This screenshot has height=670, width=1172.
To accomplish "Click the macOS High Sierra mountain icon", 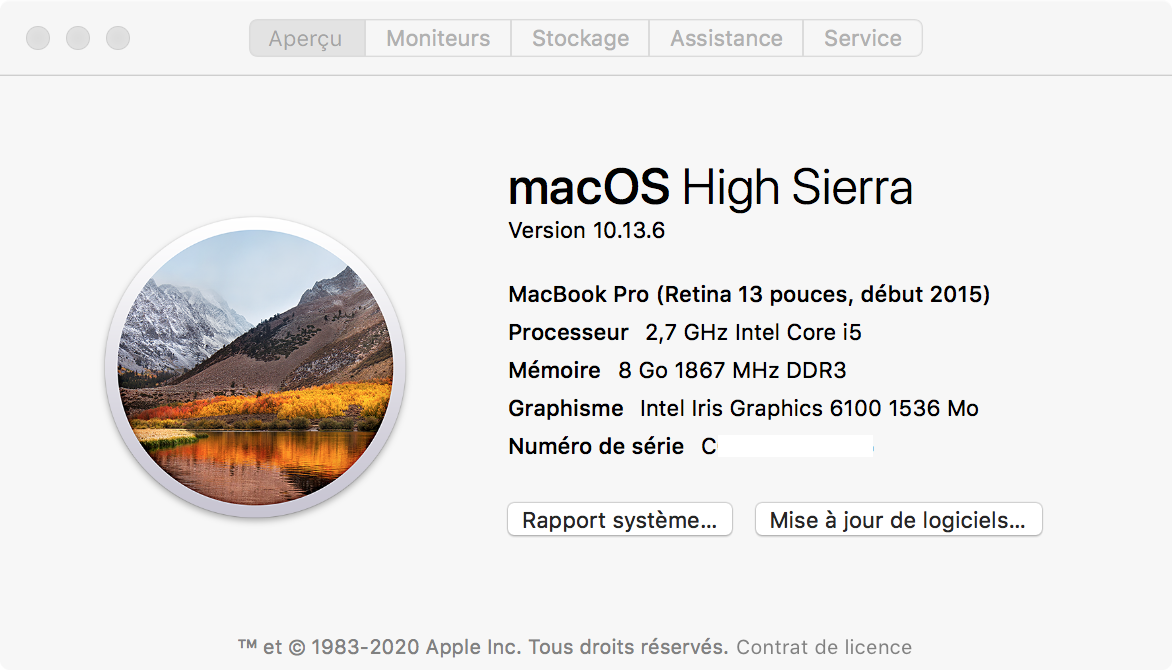I will click(x=255, y=367).
